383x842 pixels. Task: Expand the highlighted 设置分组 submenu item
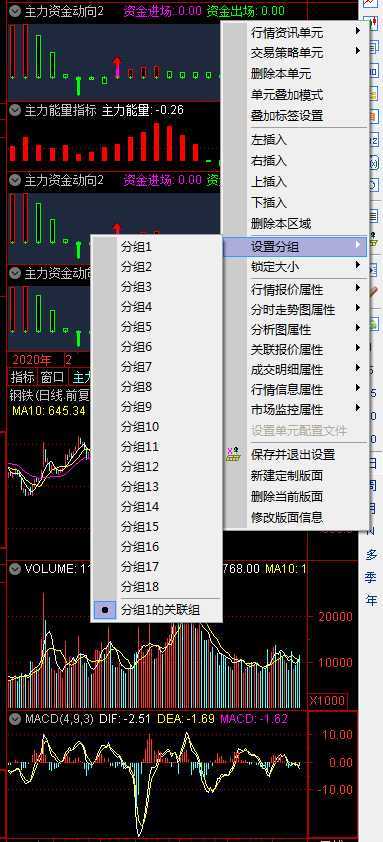tap(295, 247)
